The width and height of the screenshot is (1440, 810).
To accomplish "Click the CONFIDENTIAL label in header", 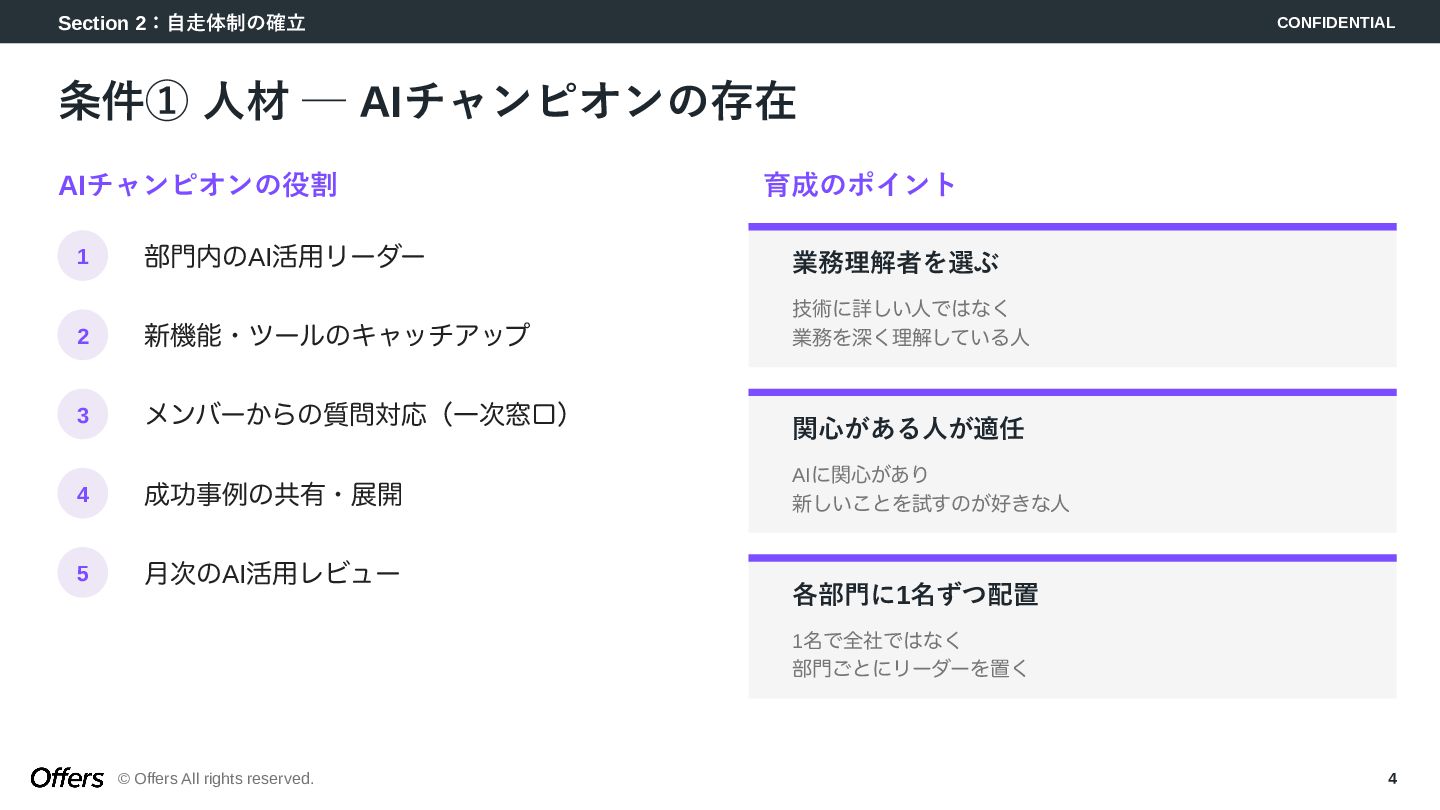I will tap(1335, 22).
